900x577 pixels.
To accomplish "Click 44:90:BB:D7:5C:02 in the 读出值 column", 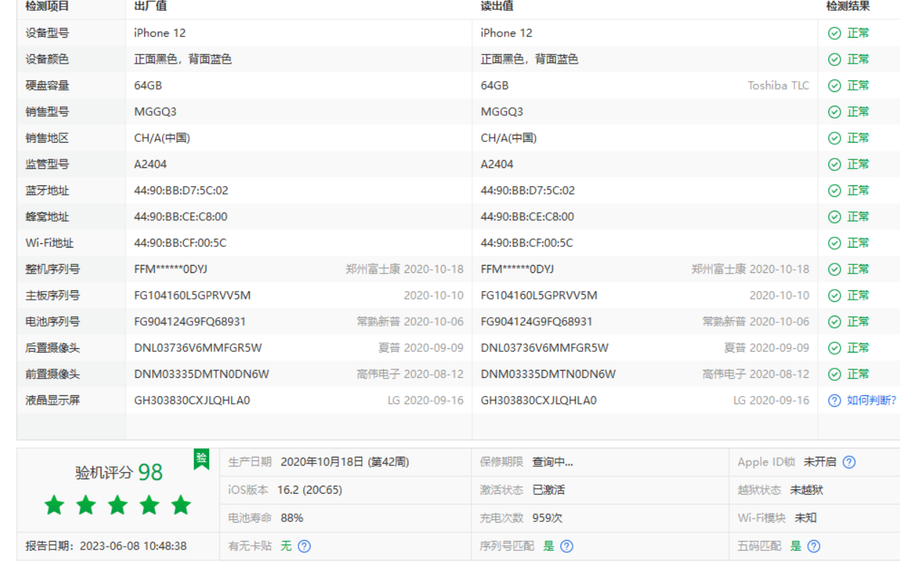I will [x=527, y=191].
